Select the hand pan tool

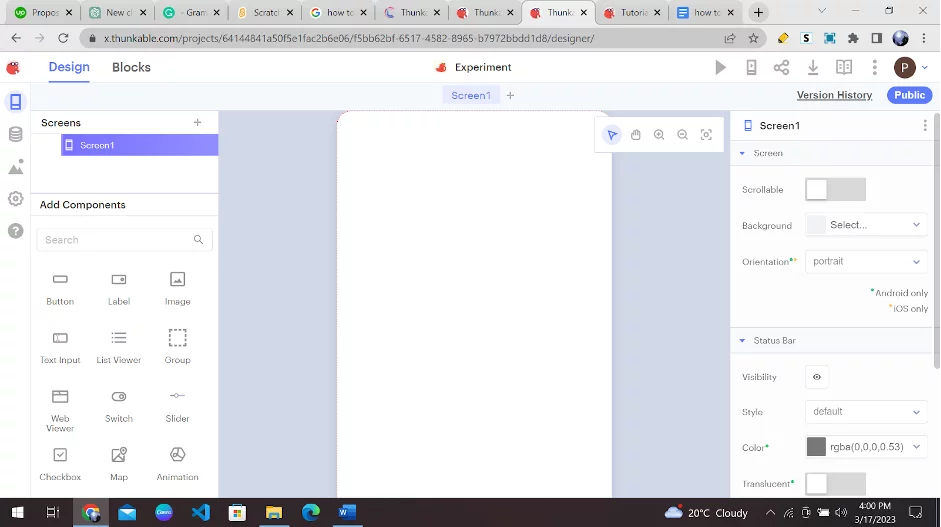click(x=636, y=135)
